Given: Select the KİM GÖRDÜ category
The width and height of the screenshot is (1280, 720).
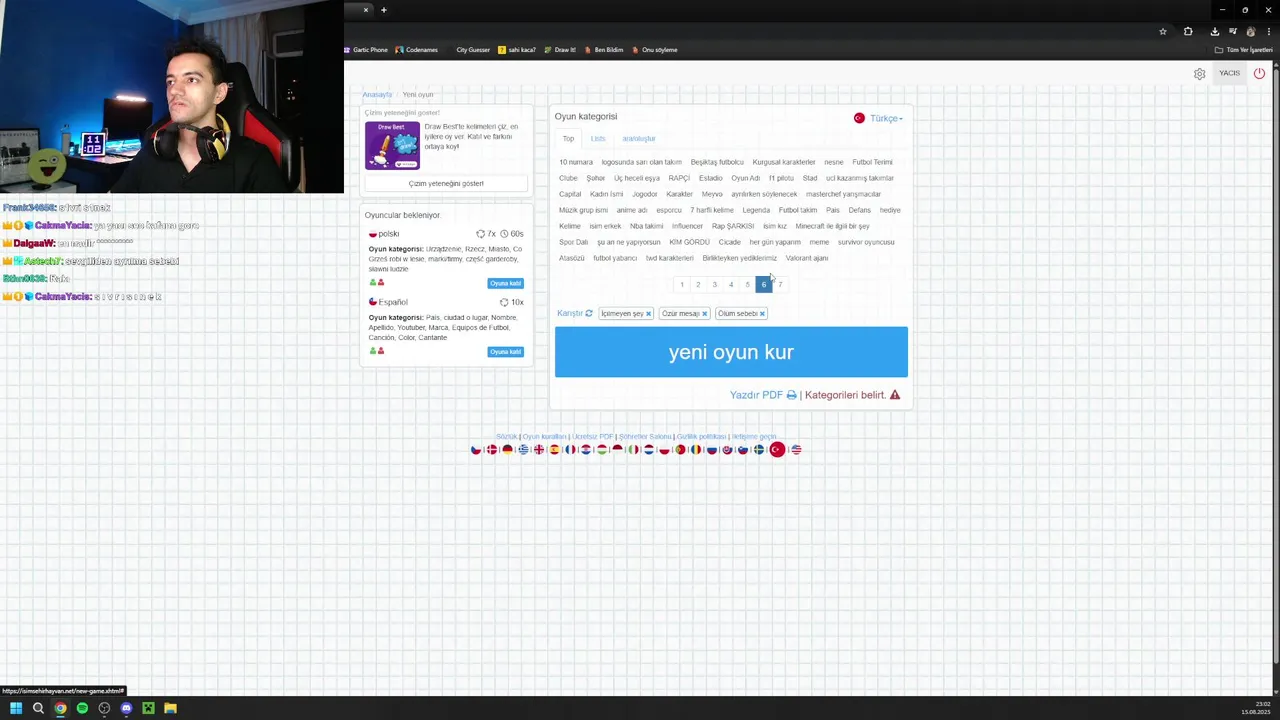Looking at the screenshot, I should 689,242.
